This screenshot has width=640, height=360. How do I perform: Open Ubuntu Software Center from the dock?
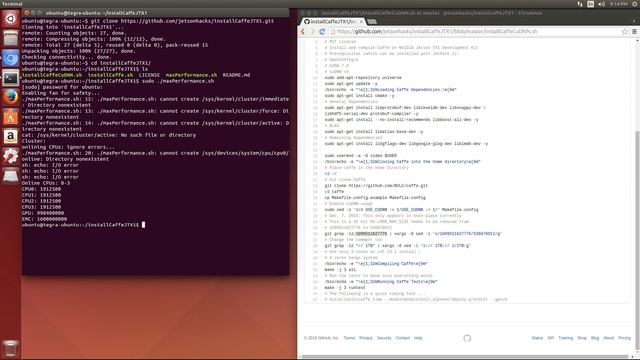coord(11,117)
